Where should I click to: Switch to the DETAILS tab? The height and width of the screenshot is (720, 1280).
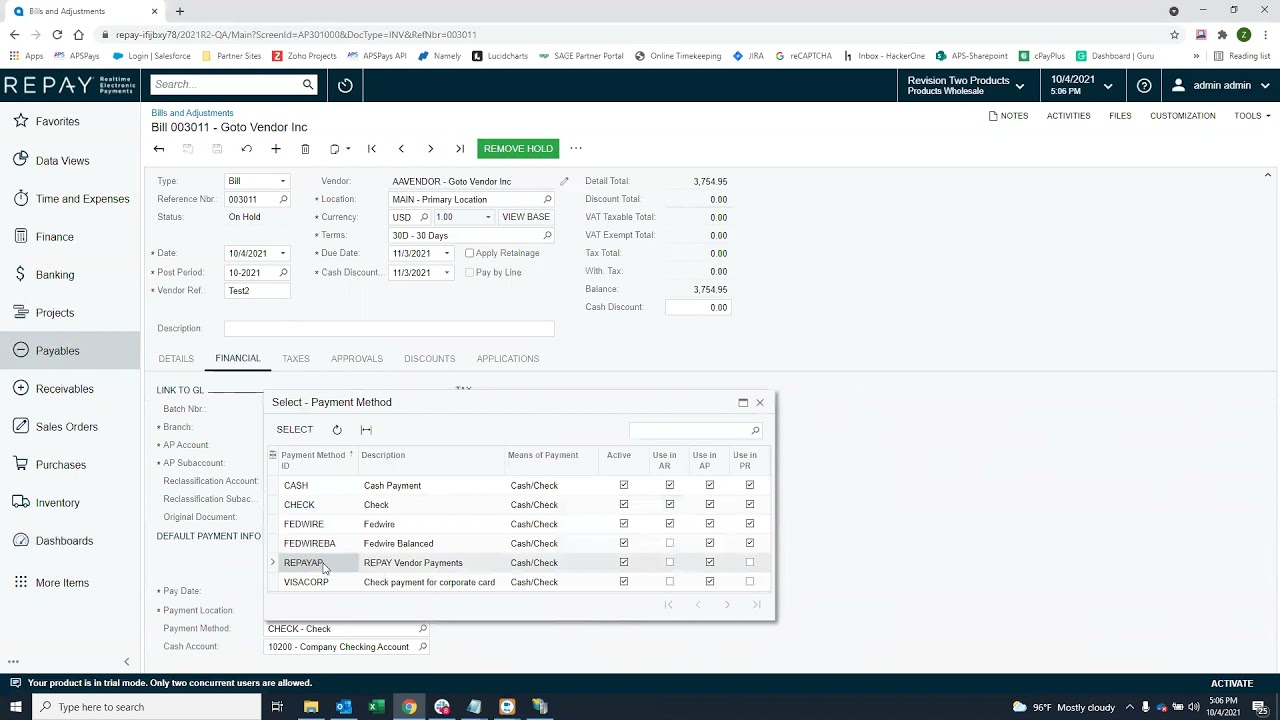click(x=176, y=359)
